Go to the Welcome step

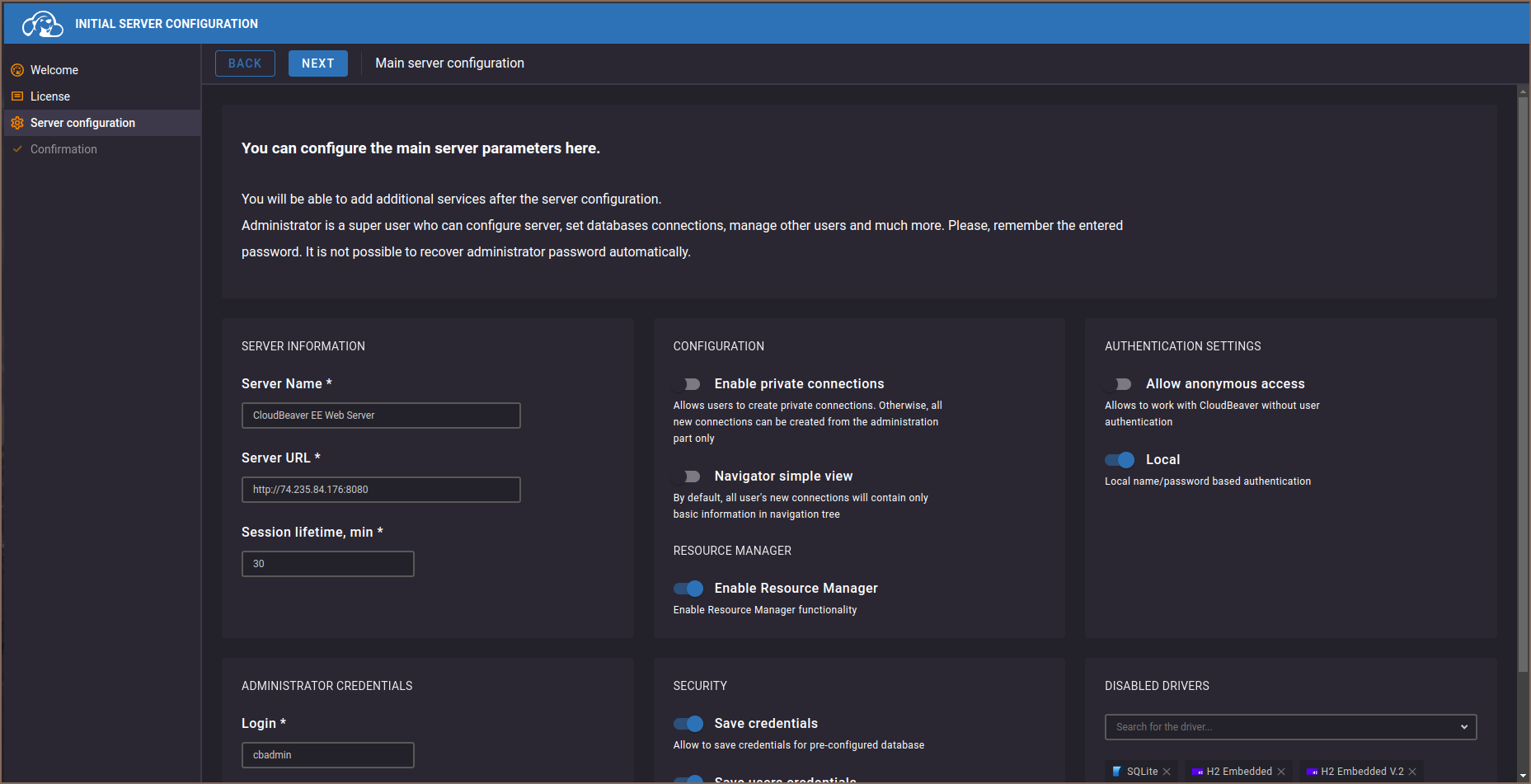pyautogui.click(x=54, y=70)
